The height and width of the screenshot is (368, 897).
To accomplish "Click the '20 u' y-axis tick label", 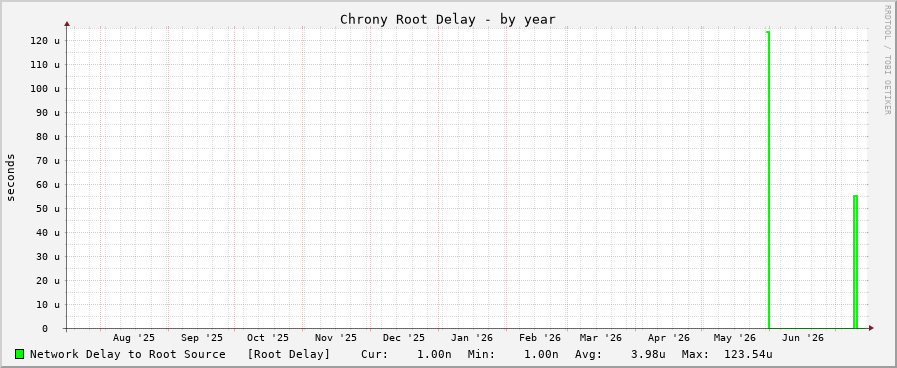I will click(x=49, y=281).
